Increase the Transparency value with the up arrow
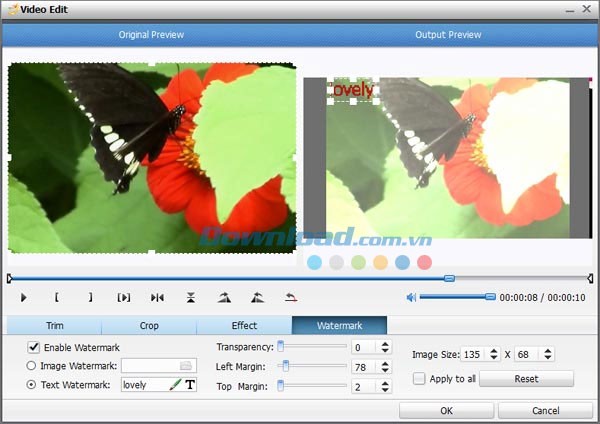 tap(386, 344)
